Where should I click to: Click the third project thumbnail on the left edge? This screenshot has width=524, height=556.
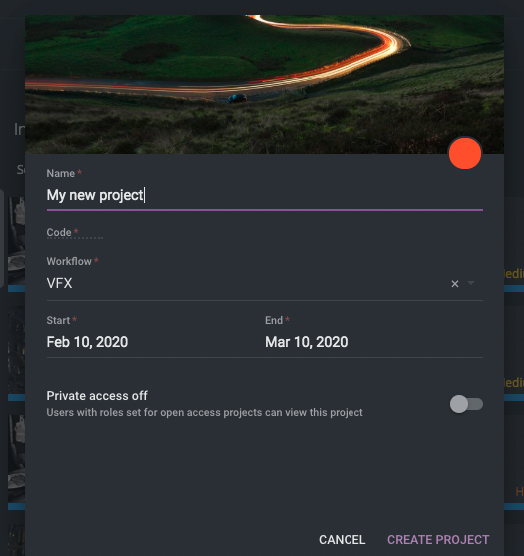point(16,459)
